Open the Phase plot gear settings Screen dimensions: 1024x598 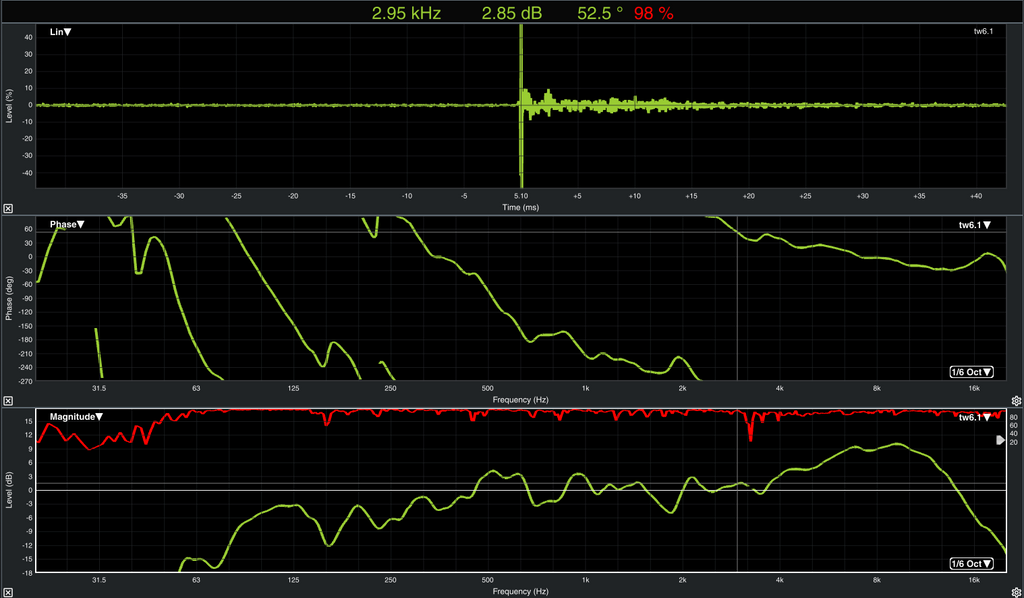pyautogui.click(x=1016, y=399)
